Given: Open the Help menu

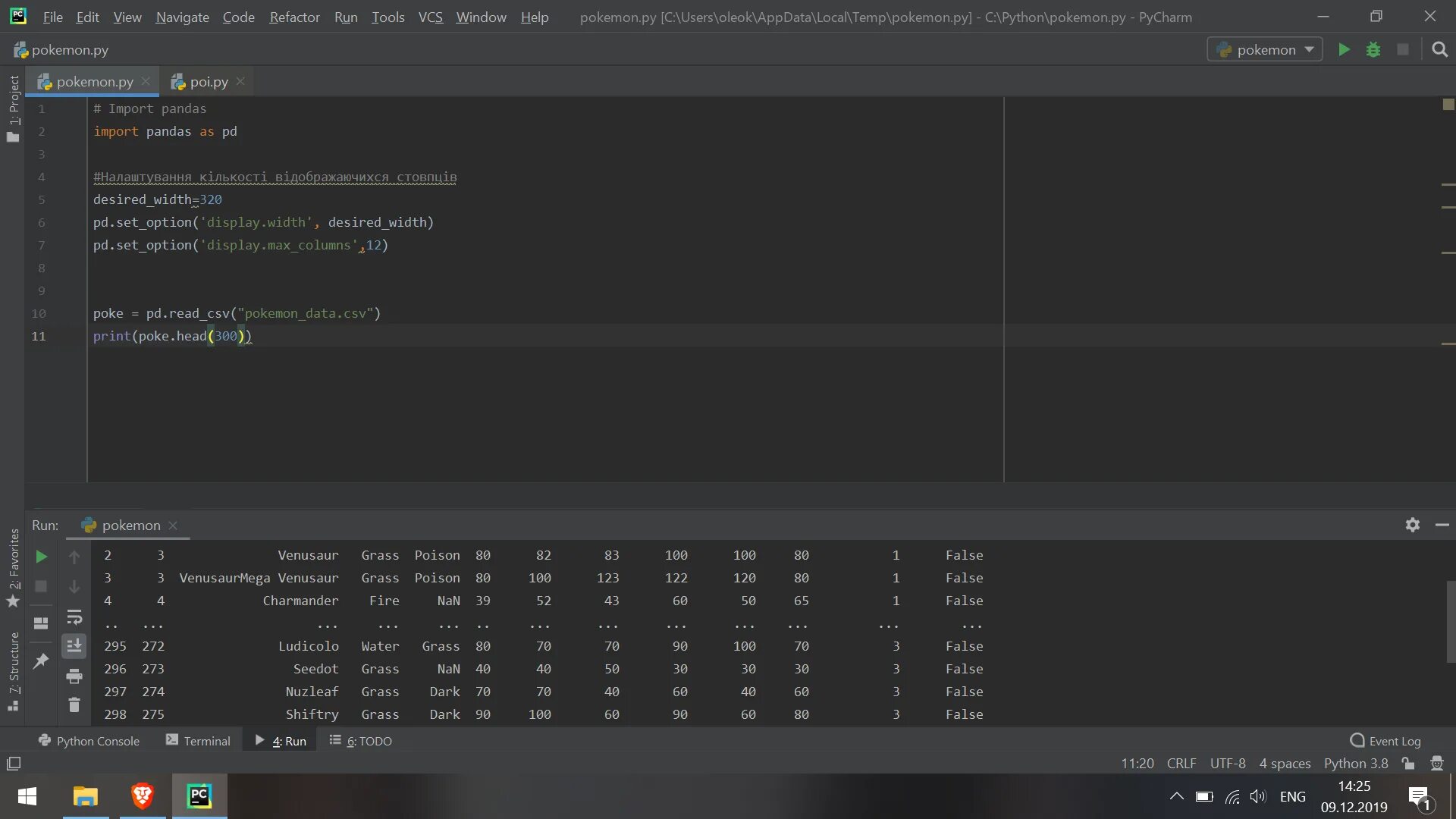Looking at the screenshot, I should 534,17.
